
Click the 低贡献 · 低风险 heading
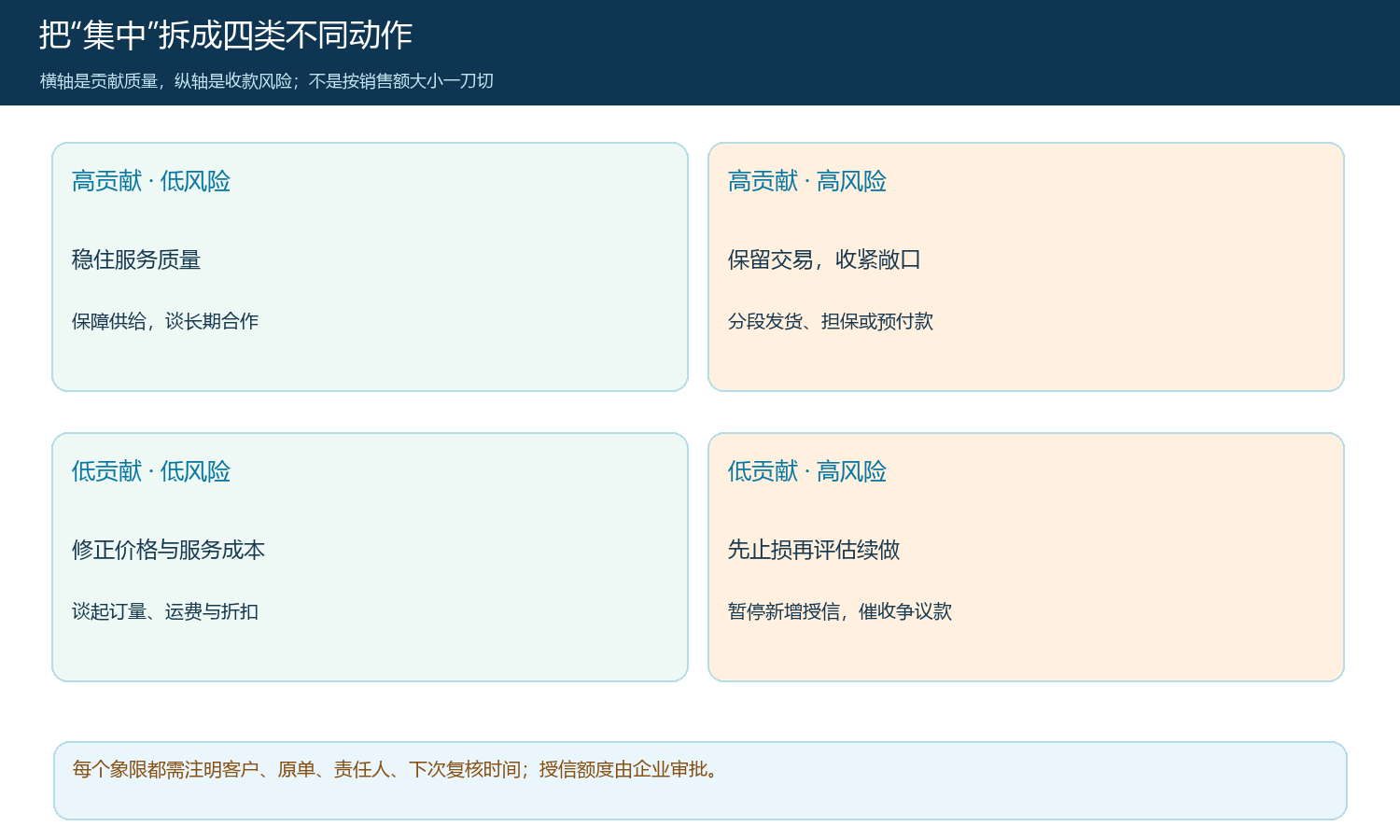pyautogui.click(x=151, y=471)
